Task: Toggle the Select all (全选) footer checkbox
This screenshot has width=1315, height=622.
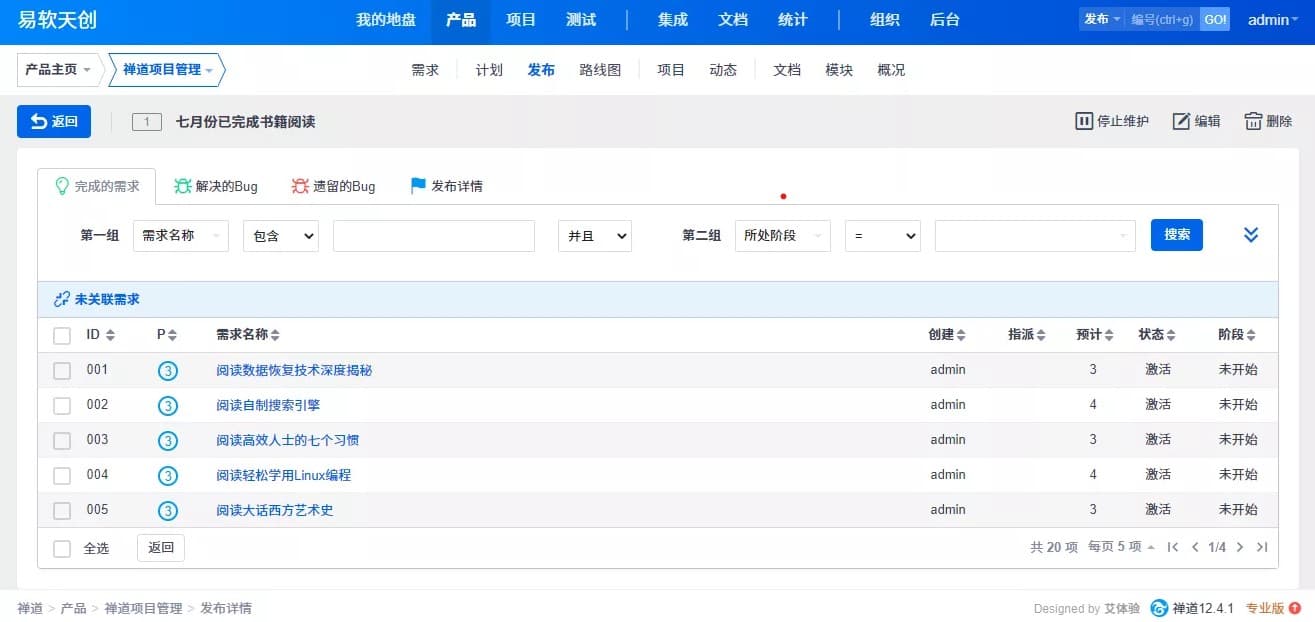Action: tap(62, 548)
